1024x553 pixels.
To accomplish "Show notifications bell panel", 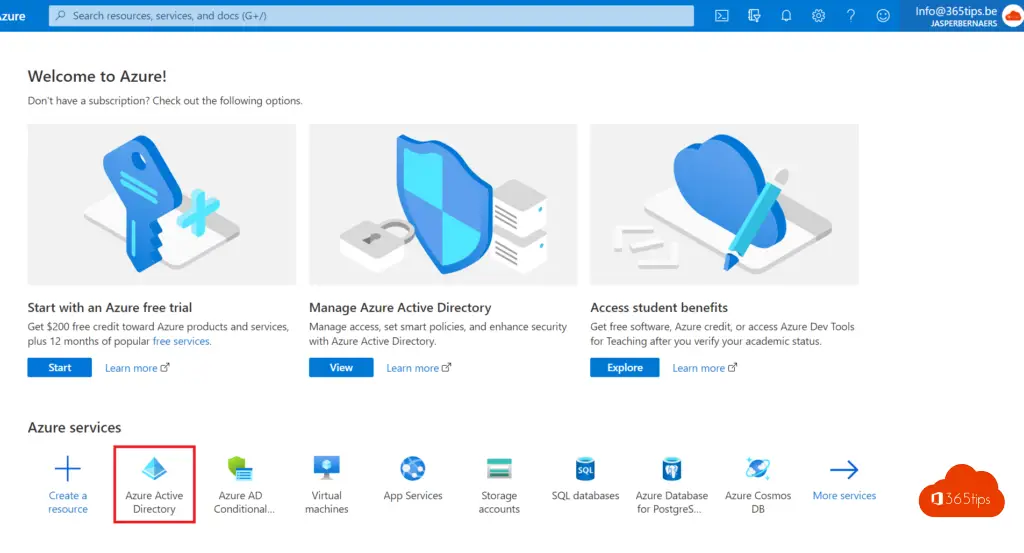I will (786, 16).
